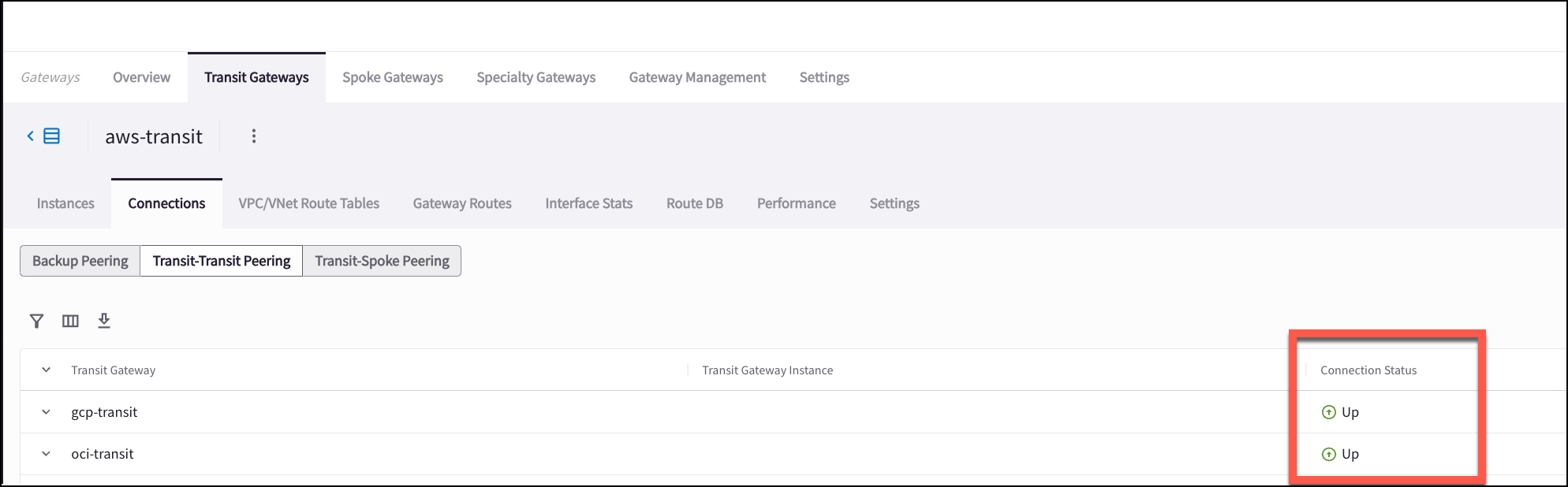This screenshot has height=487, width=1568.
Task: Expand the oci-transit row
Action: (45, 453)
